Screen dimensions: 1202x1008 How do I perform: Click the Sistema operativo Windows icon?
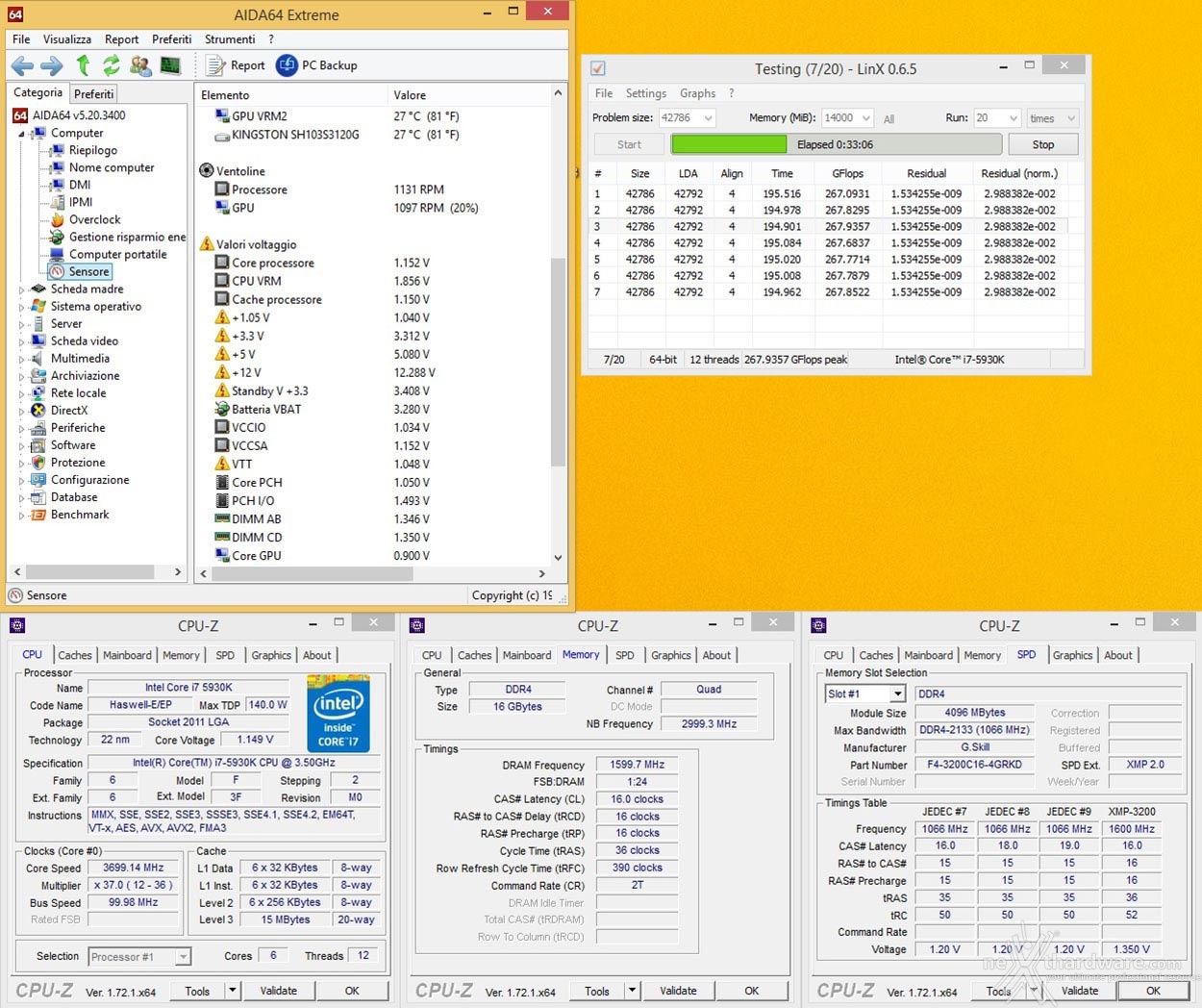point(39,306)
